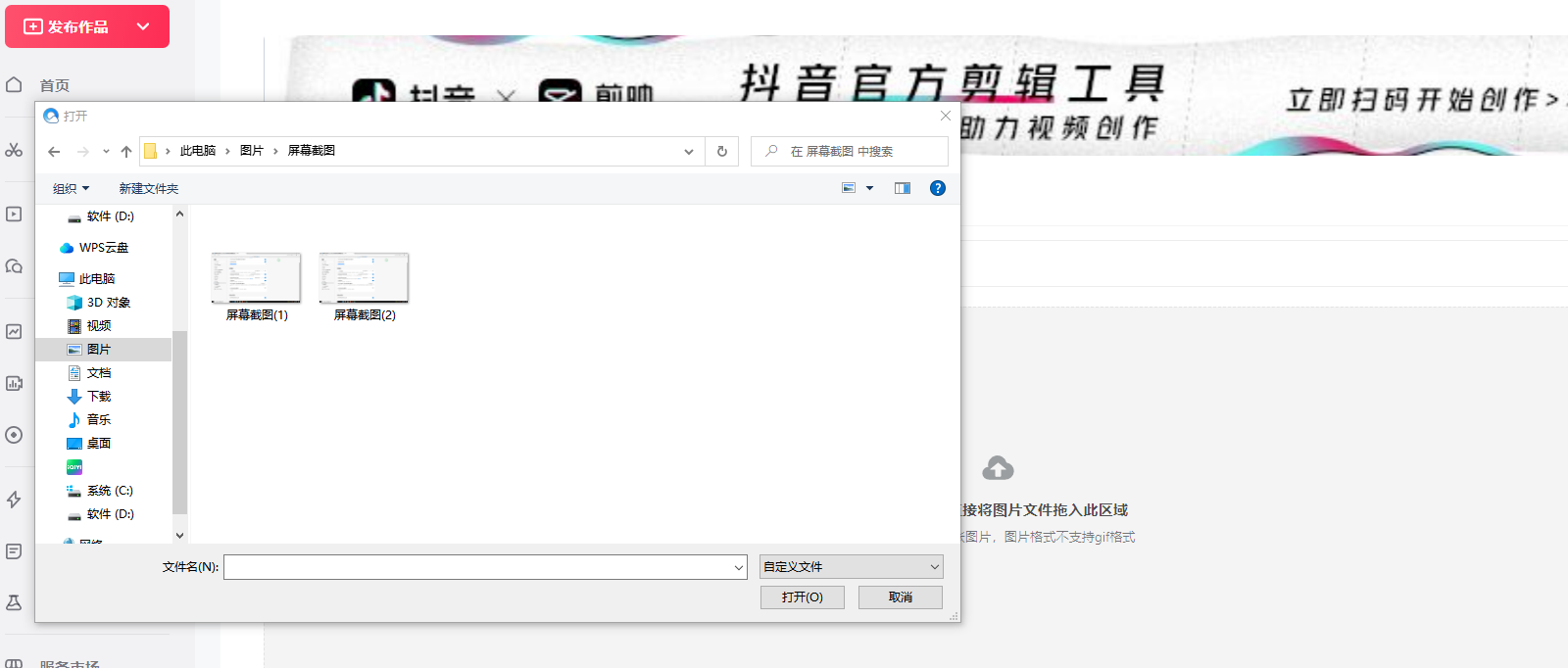Click 此电脑 in the address breadcrumb
The width and height of the screenshot is (1568, 668).
pyautogui.click(x=198, y=150)
